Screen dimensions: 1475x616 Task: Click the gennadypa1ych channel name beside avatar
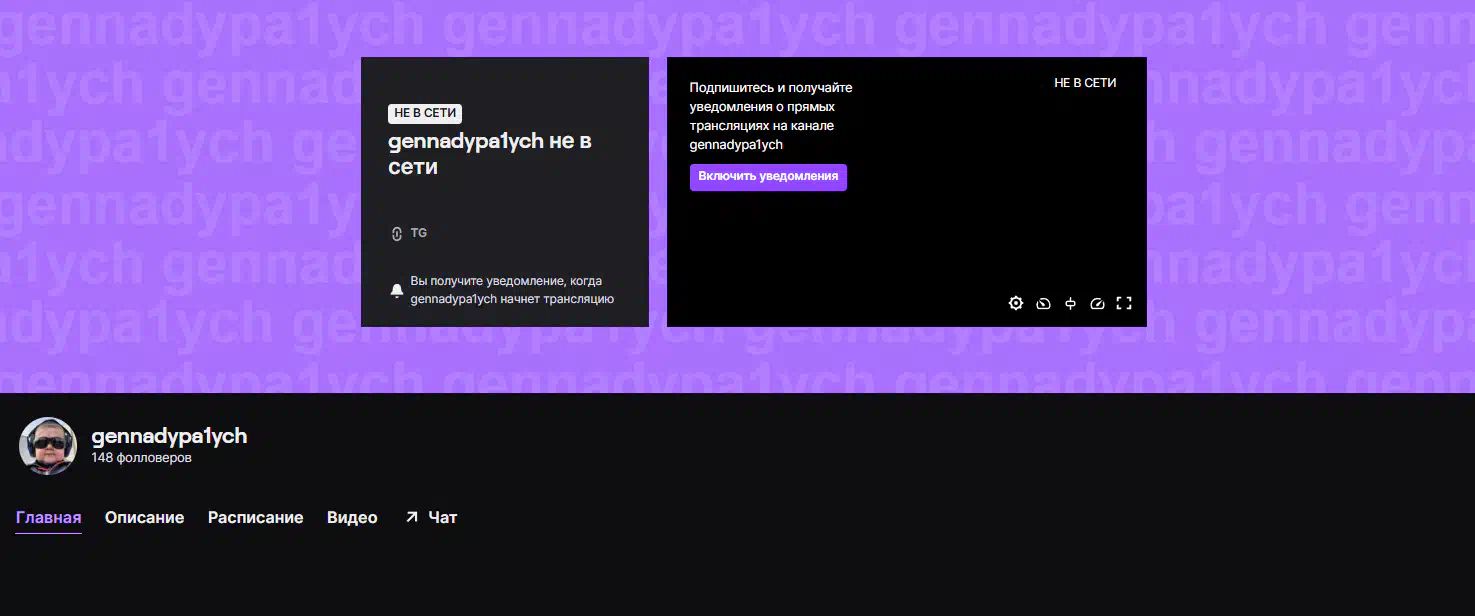pos(169,436)
